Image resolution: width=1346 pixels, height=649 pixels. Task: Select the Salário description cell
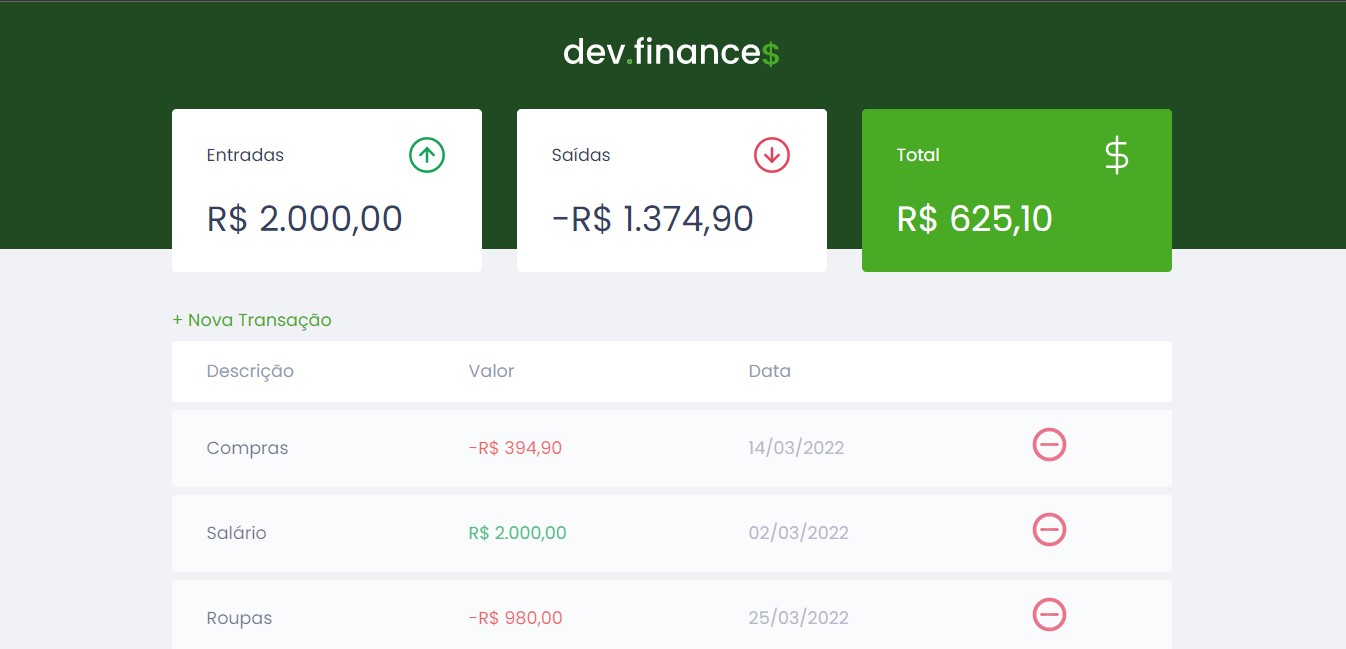point(236,533)
